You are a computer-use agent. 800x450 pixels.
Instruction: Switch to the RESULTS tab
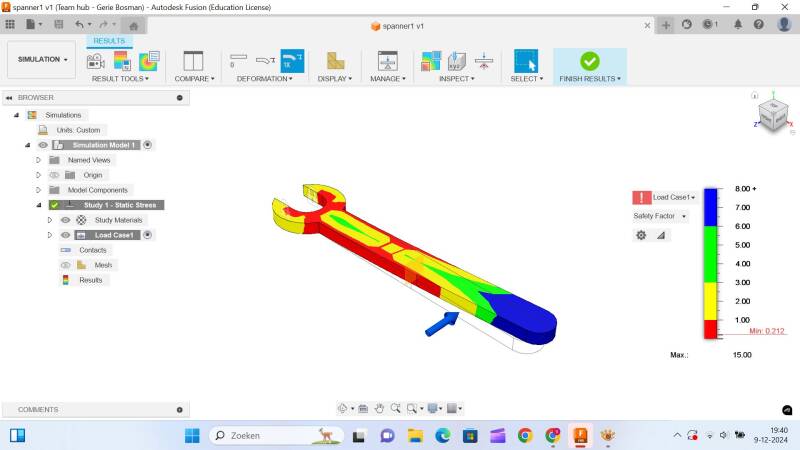(109, 41)
